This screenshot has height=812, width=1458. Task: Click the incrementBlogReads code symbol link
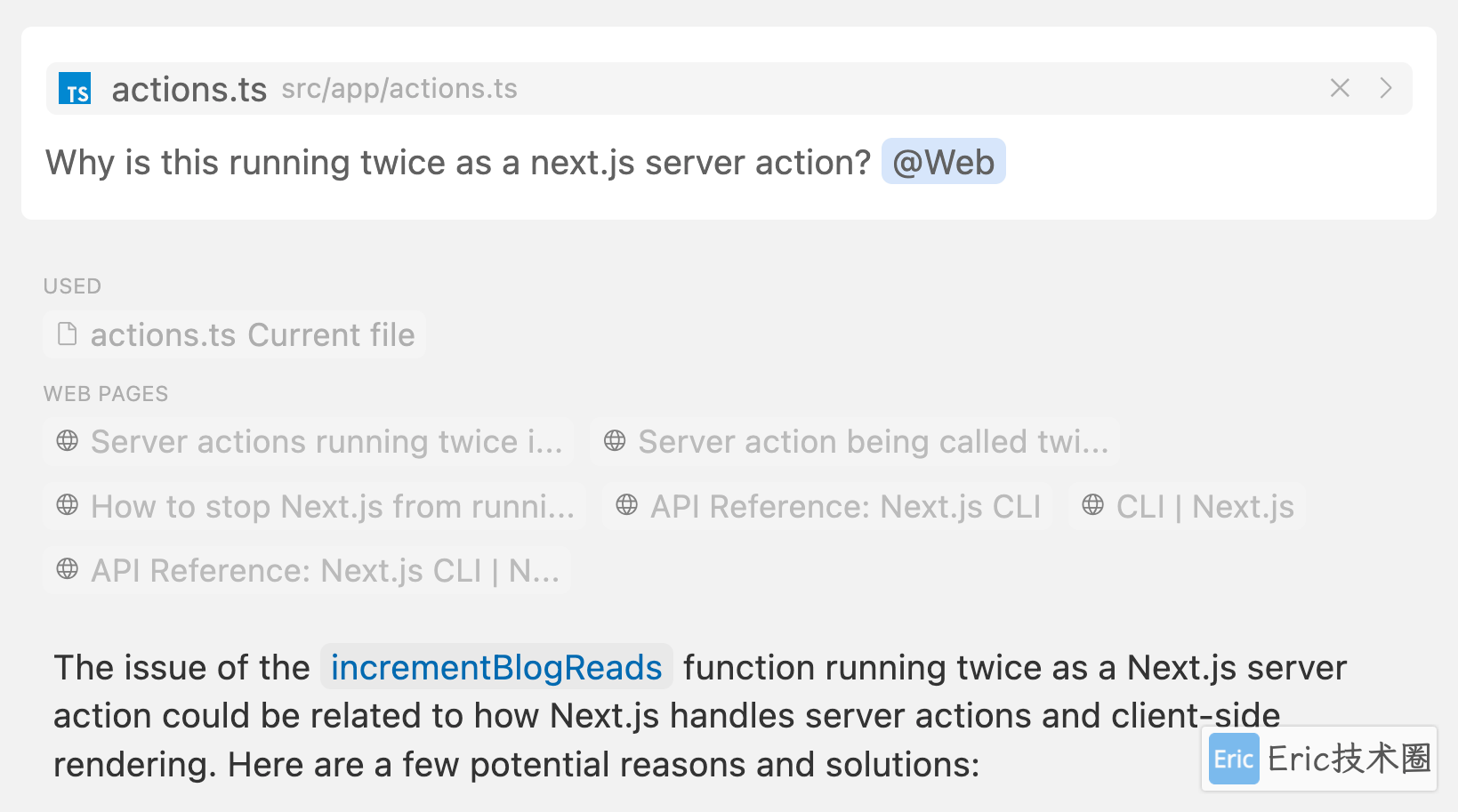tap(496, 667)
